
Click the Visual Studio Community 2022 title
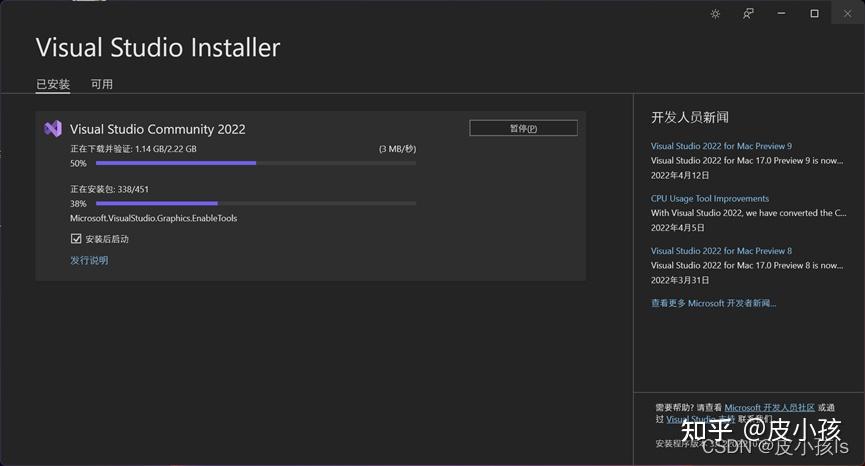tap(157, 129)
